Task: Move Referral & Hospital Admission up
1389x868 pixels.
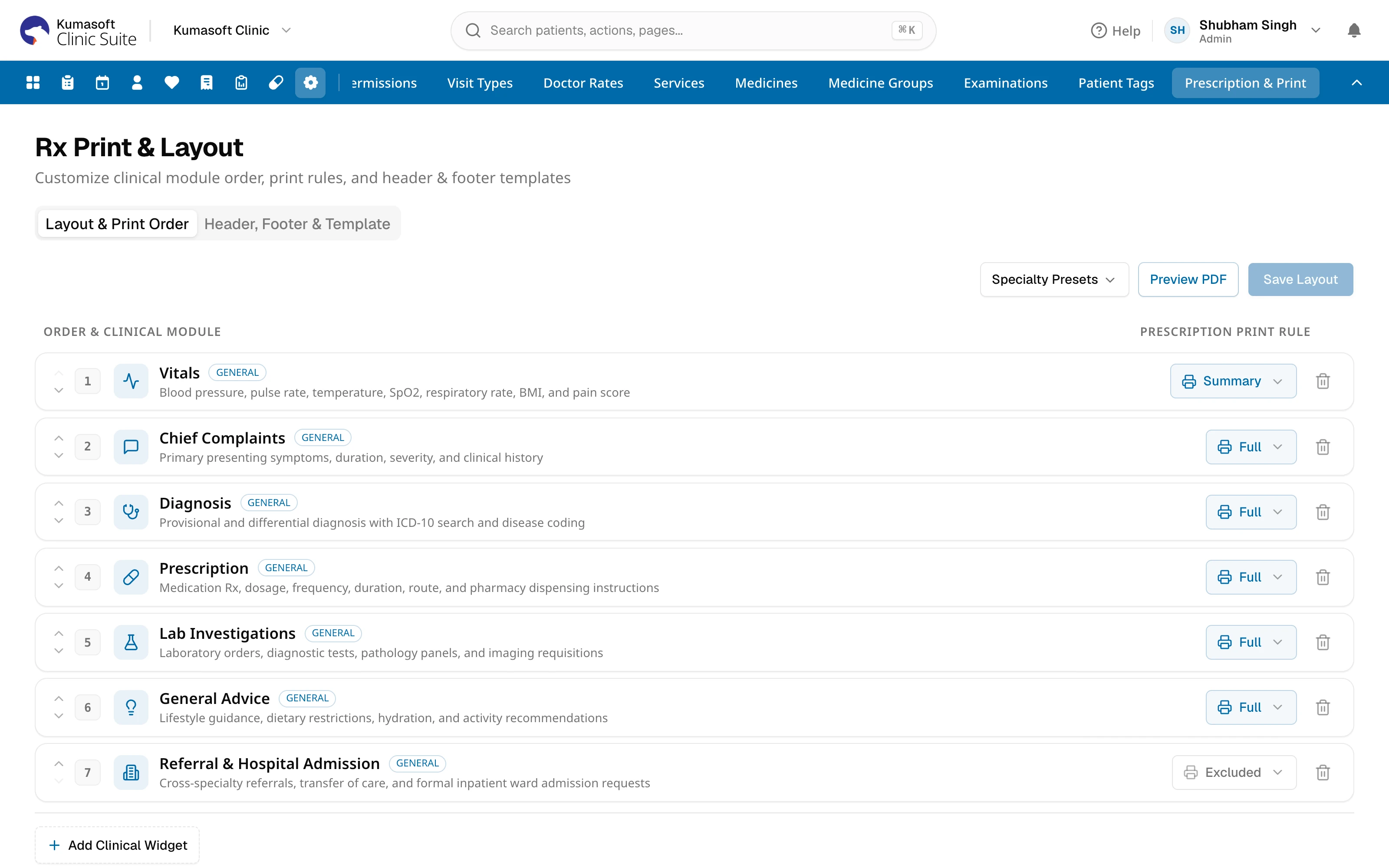Action: pos(59,763)
